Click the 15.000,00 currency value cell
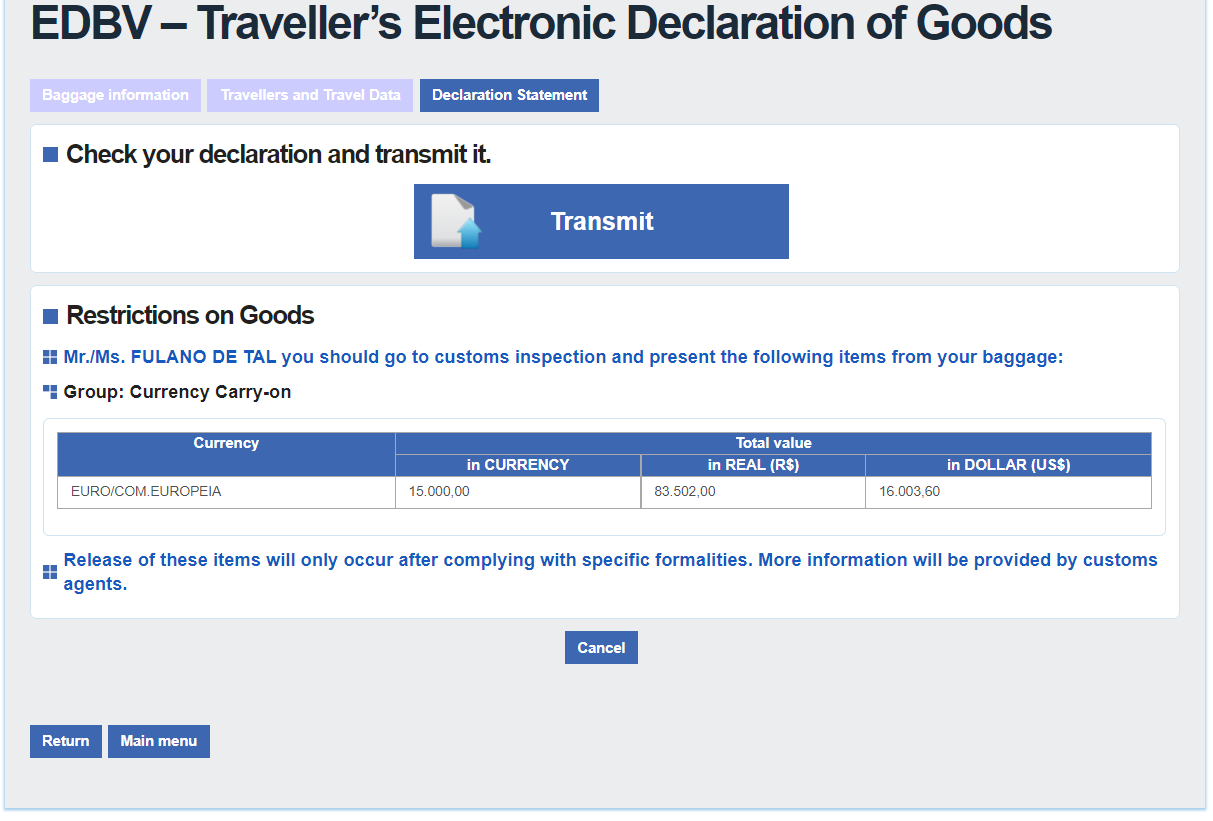The height and width of the screenshot is (821, 1213). pos(518,492)
